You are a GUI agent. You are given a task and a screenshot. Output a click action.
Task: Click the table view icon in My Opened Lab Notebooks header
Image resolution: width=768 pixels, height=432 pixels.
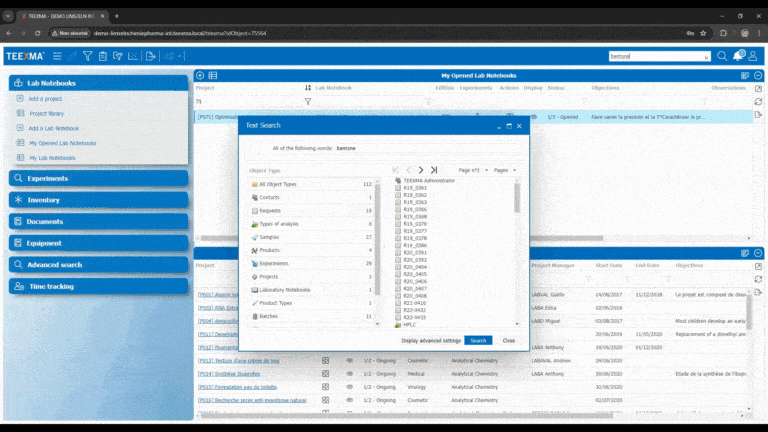click(x=213, y=75)
